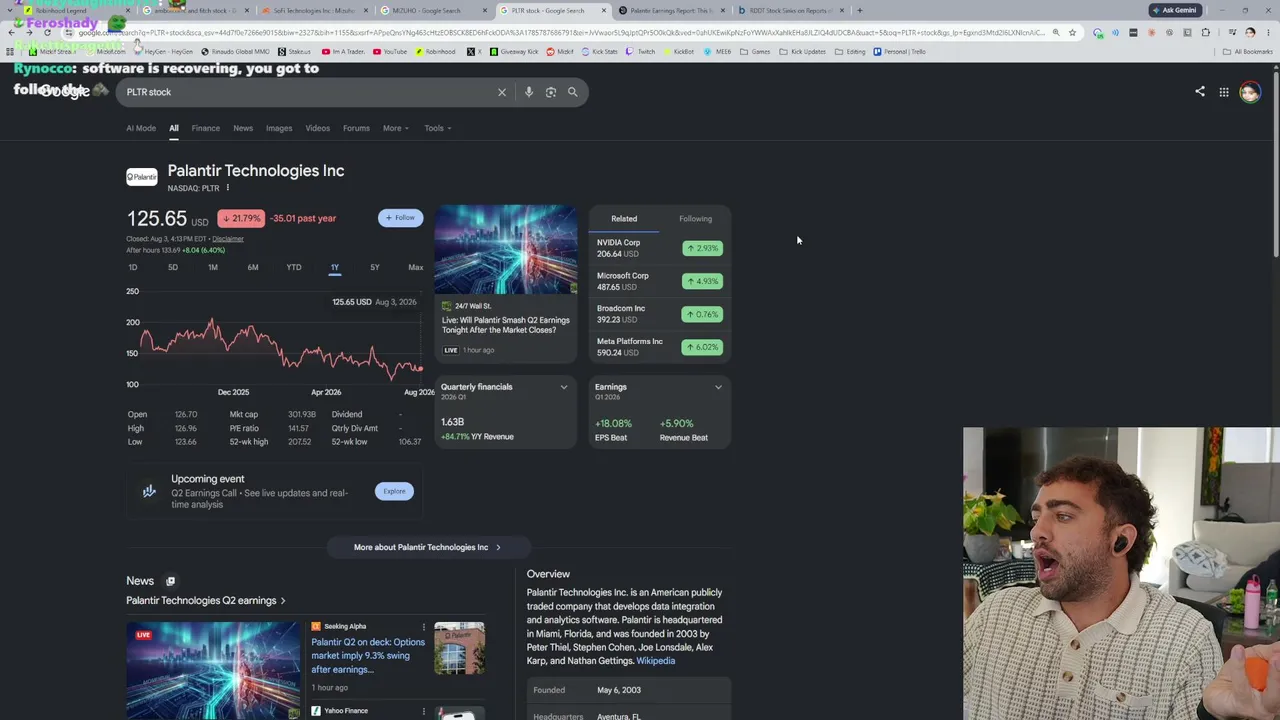Click the sparkle icon beside Upcoming event

(x=149, y=491)
